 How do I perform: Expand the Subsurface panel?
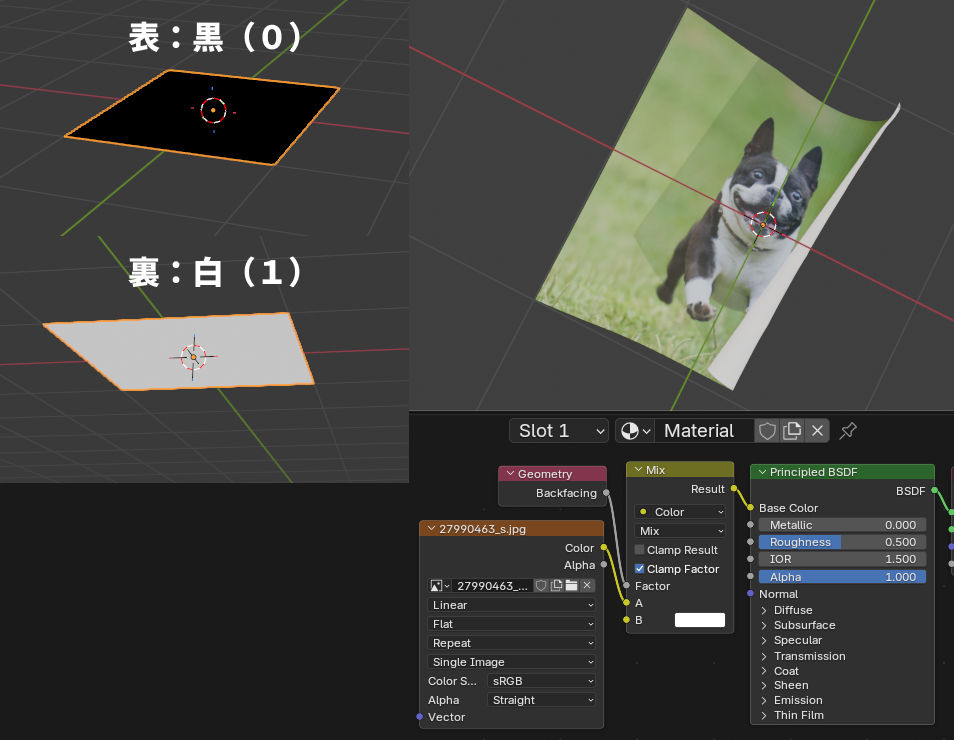(764, 625)
